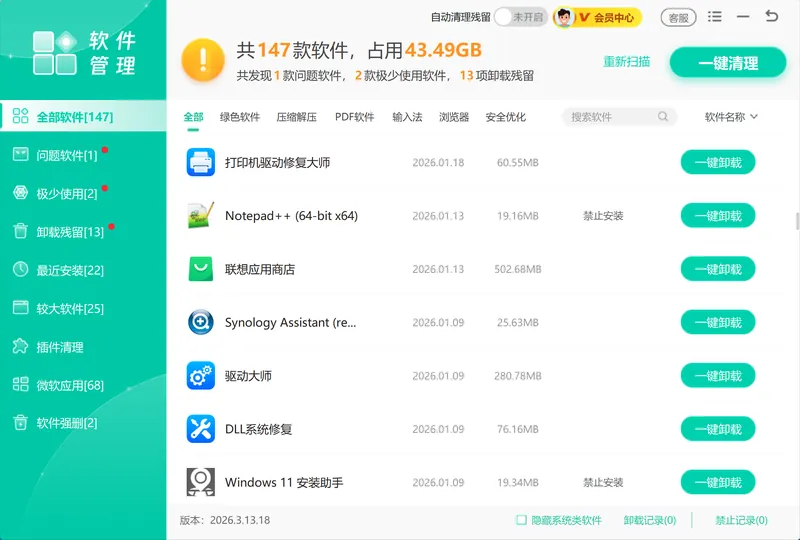The height and width of the screenshot is (540, 800).
Task: Click the 软件管理 logo icon
Action: point(55,53)
